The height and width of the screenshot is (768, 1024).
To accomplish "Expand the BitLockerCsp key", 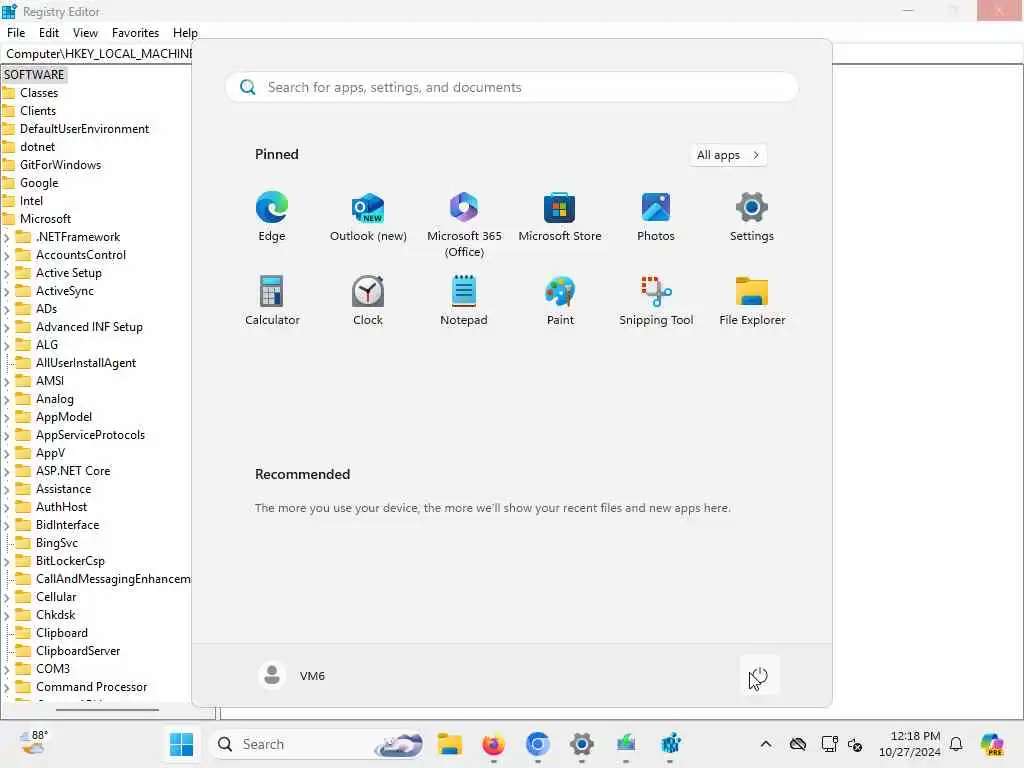I will 7,561.
